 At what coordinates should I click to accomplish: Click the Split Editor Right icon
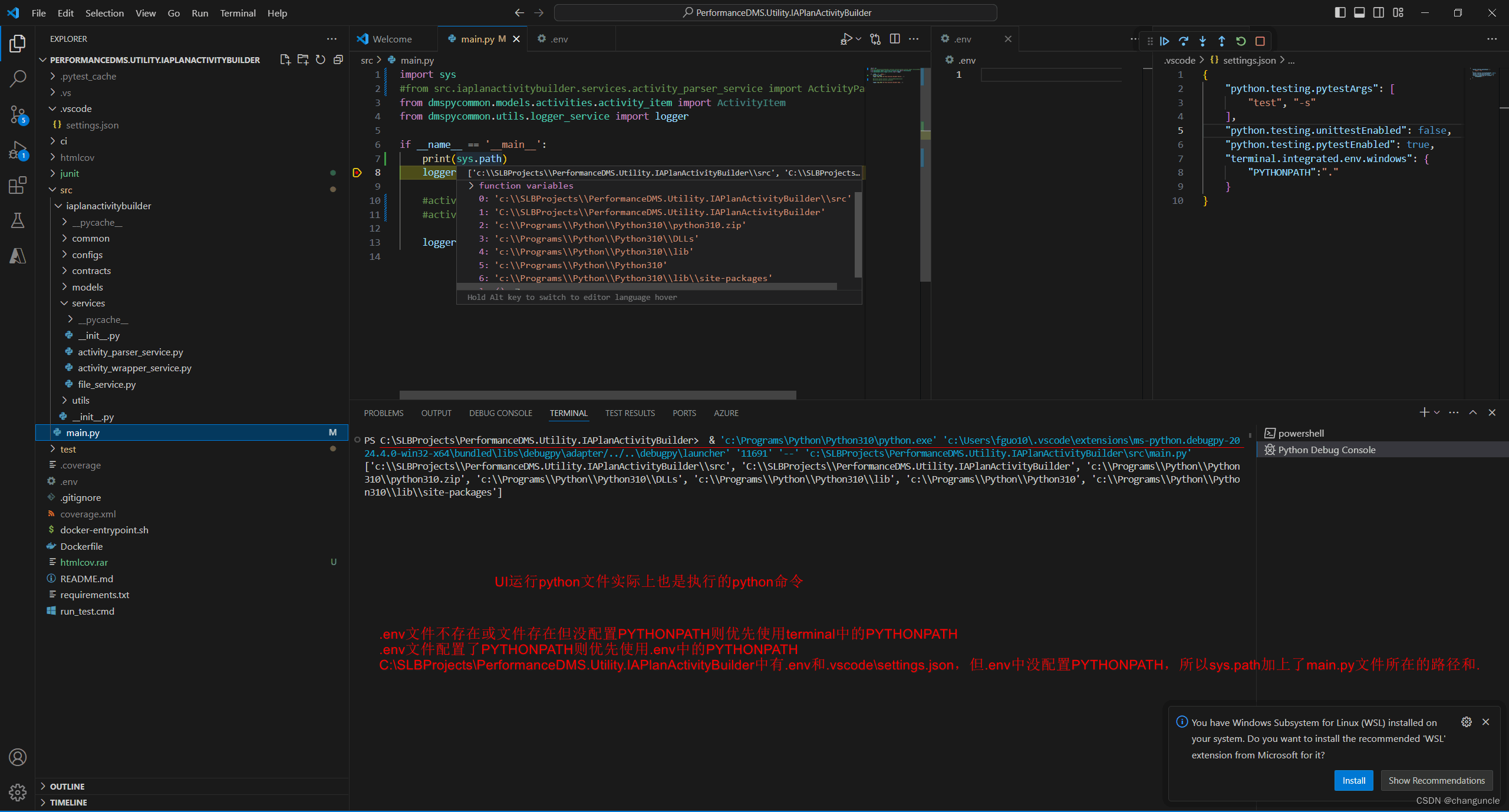click(x=895, y=39)
